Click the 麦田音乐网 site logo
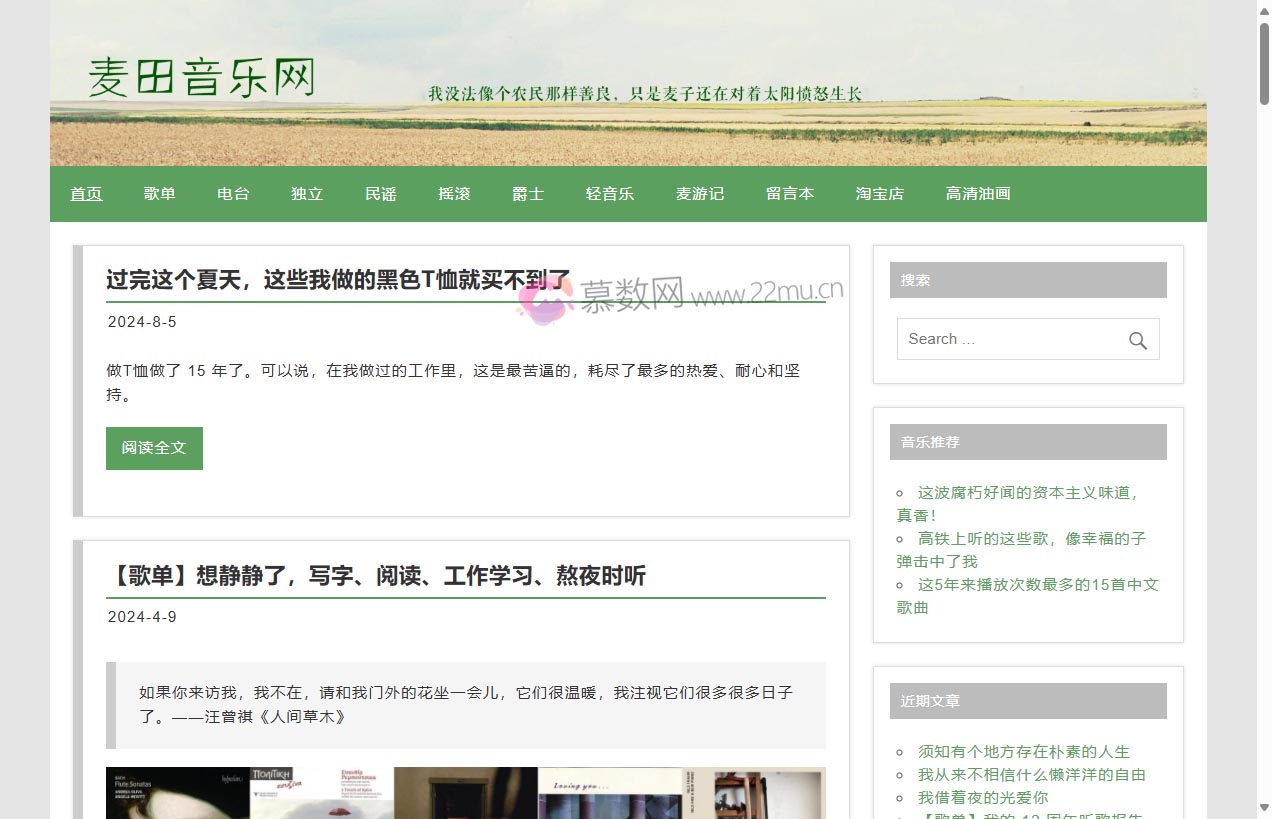This screenshot has width=1272, height=819. [x=202, y=78]
